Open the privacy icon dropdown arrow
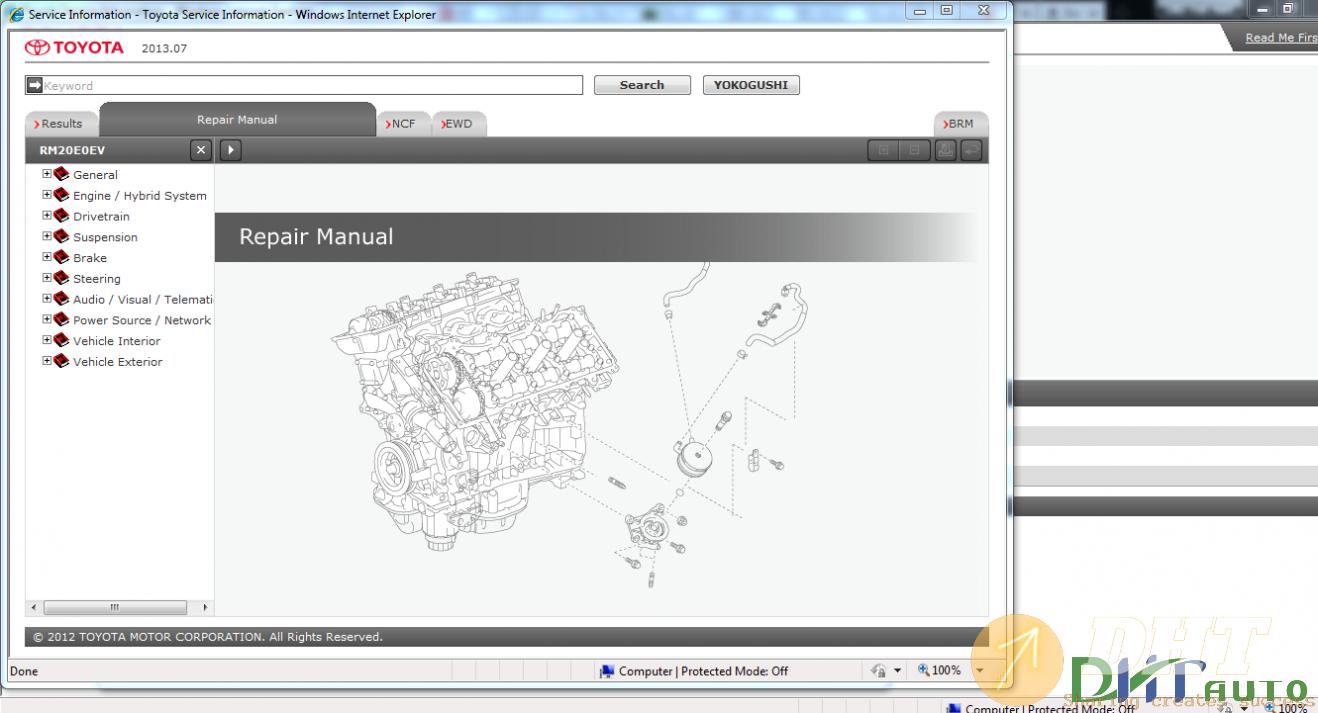This screenshot has width=1318, height=713. [x=897, y=671]
